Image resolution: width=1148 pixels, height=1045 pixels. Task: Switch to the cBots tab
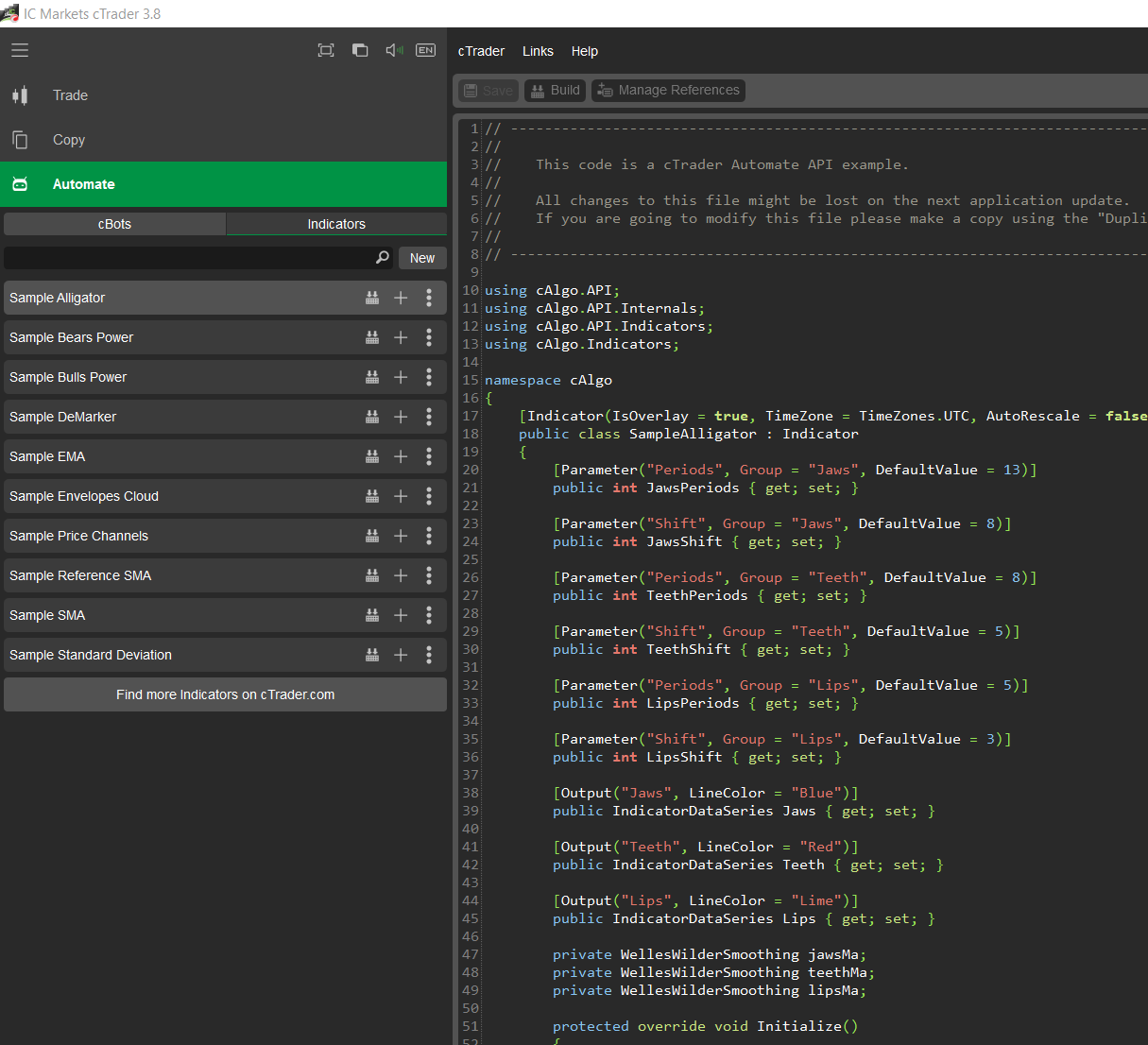tap(114, 224)
